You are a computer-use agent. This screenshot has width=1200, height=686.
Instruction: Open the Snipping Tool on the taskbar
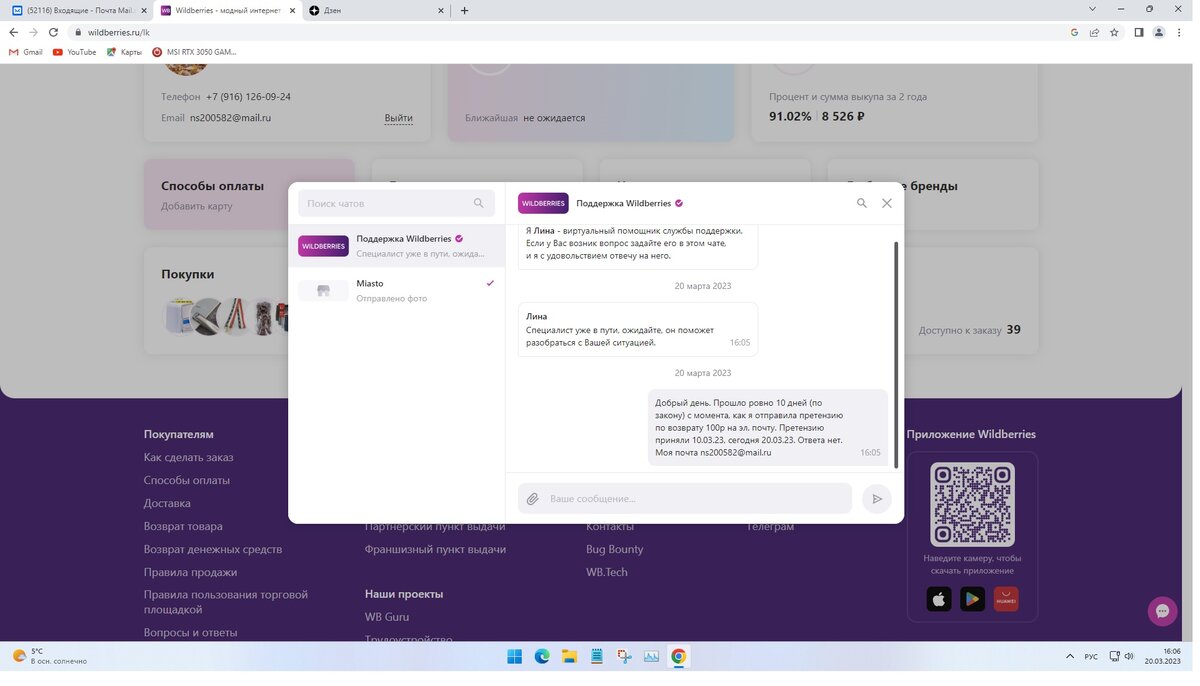click(x=624, y=657)
